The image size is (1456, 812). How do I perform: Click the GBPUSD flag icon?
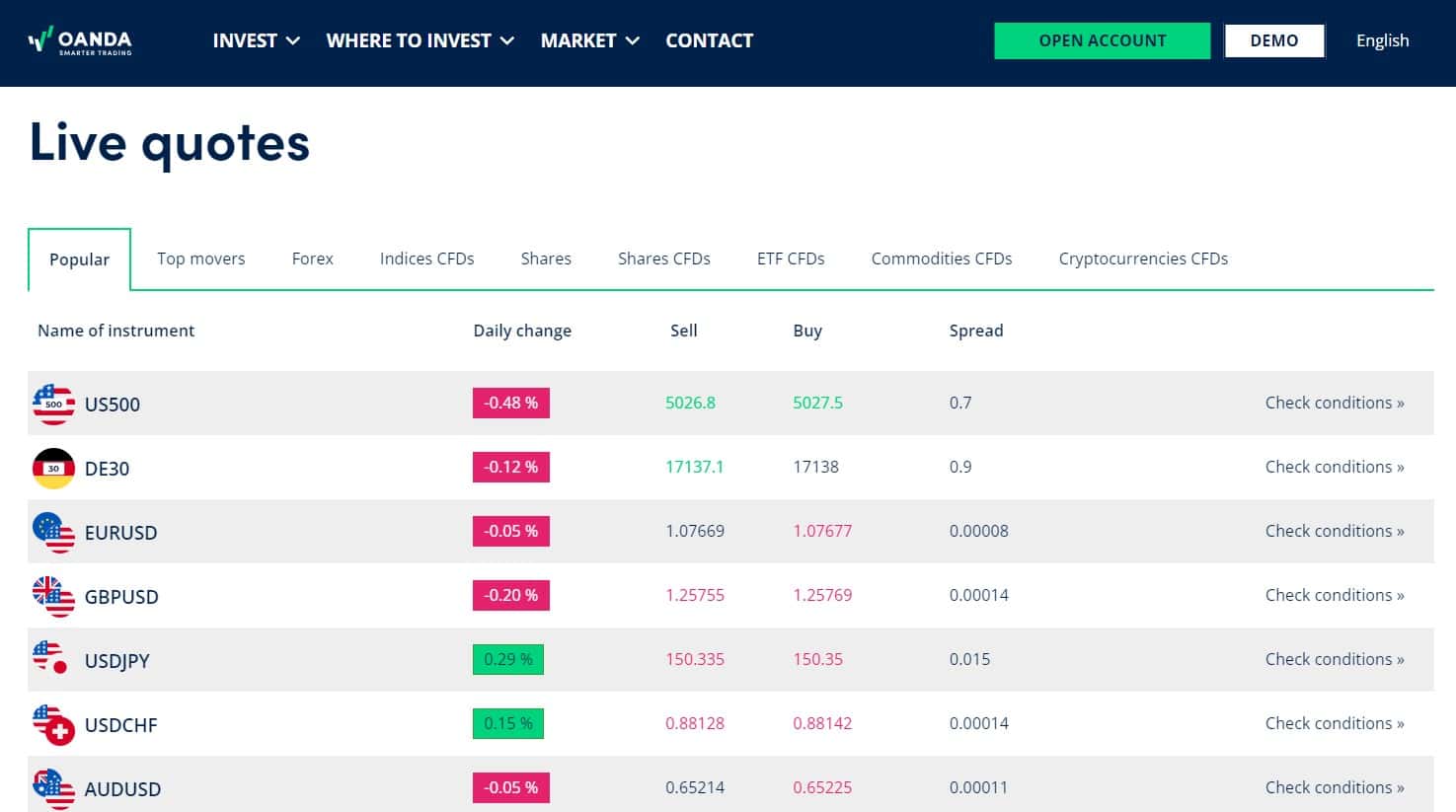(53, 596)
